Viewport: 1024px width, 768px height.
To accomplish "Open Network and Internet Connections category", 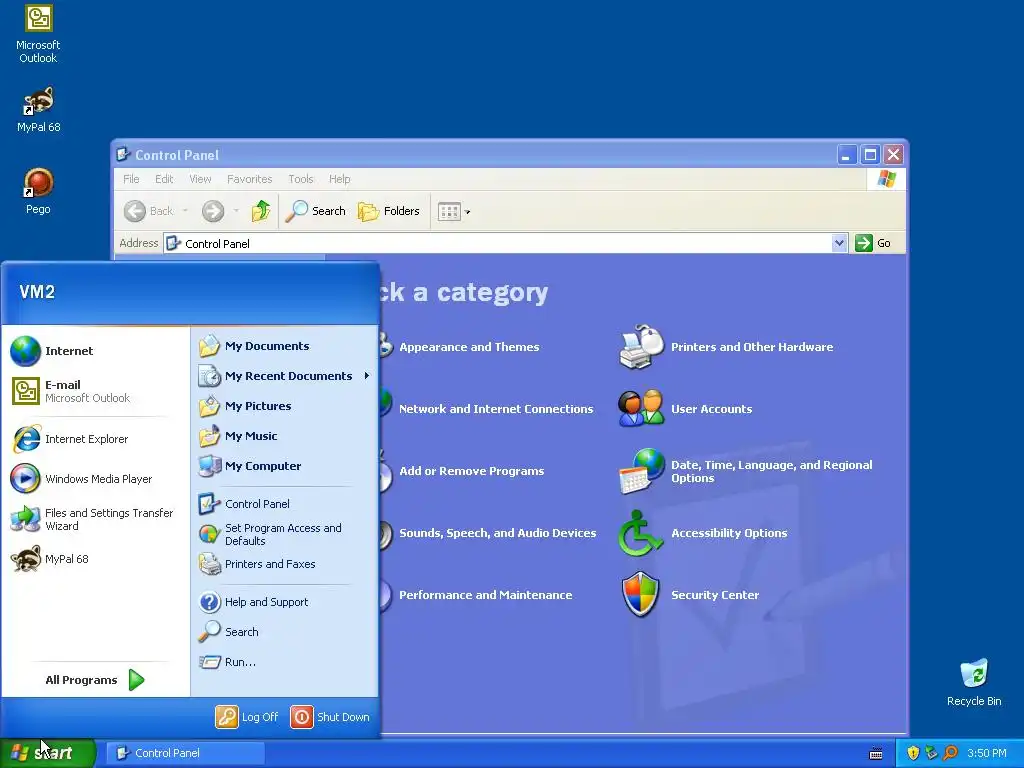I will (x=496, y=409).
